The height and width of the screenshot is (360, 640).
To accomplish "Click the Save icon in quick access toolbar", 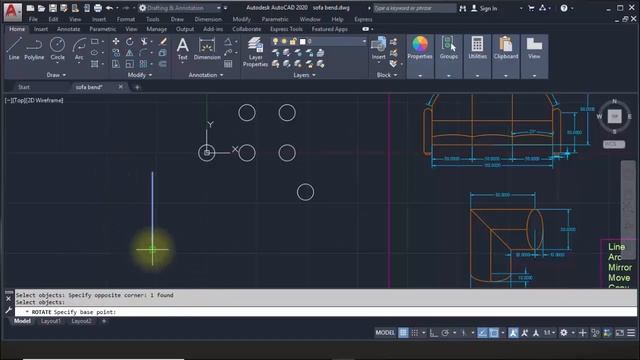I will pos(53,8).
